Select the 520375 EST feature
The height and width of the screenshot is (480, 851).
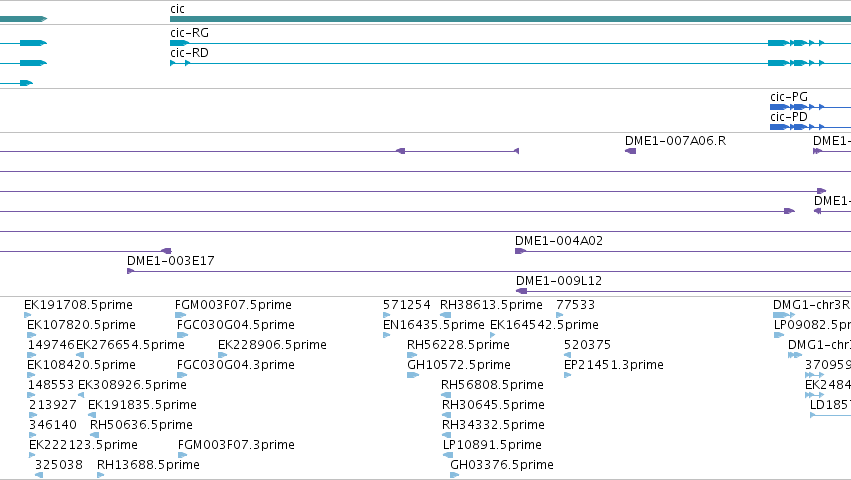point(568,355)
